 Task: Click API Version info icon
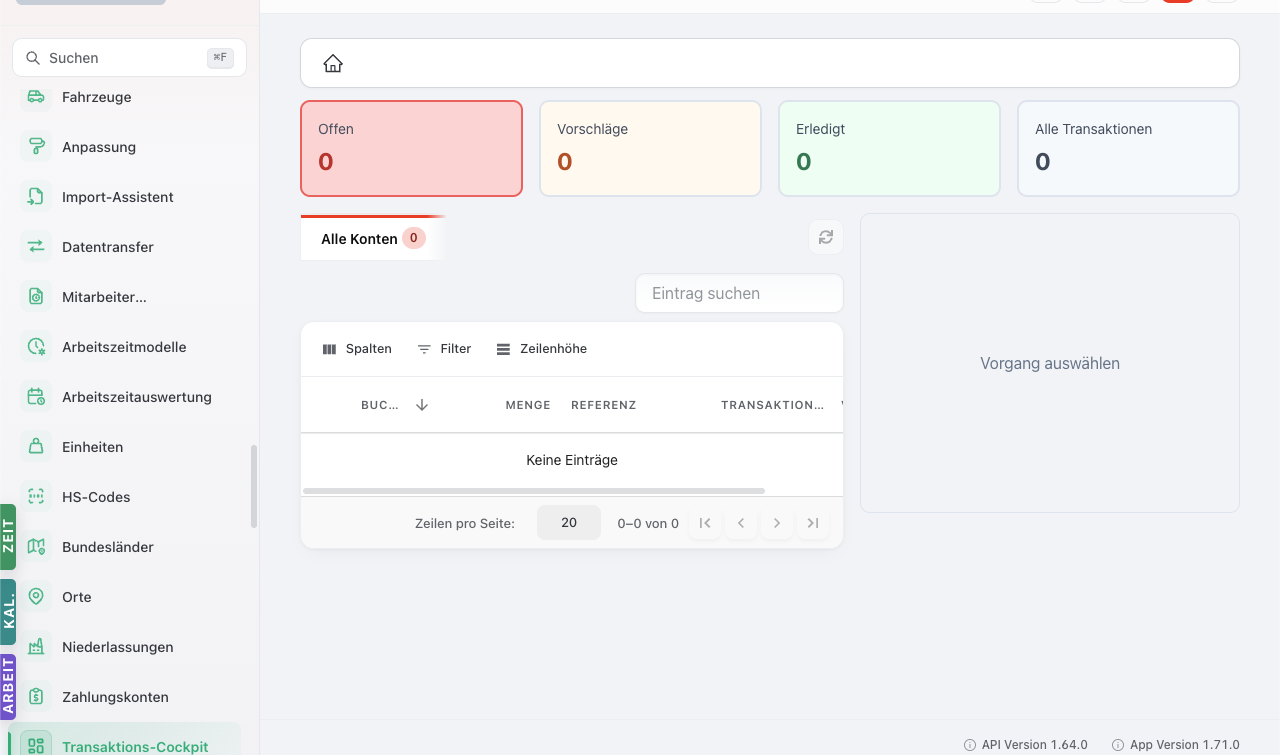(x=970, y=745)
